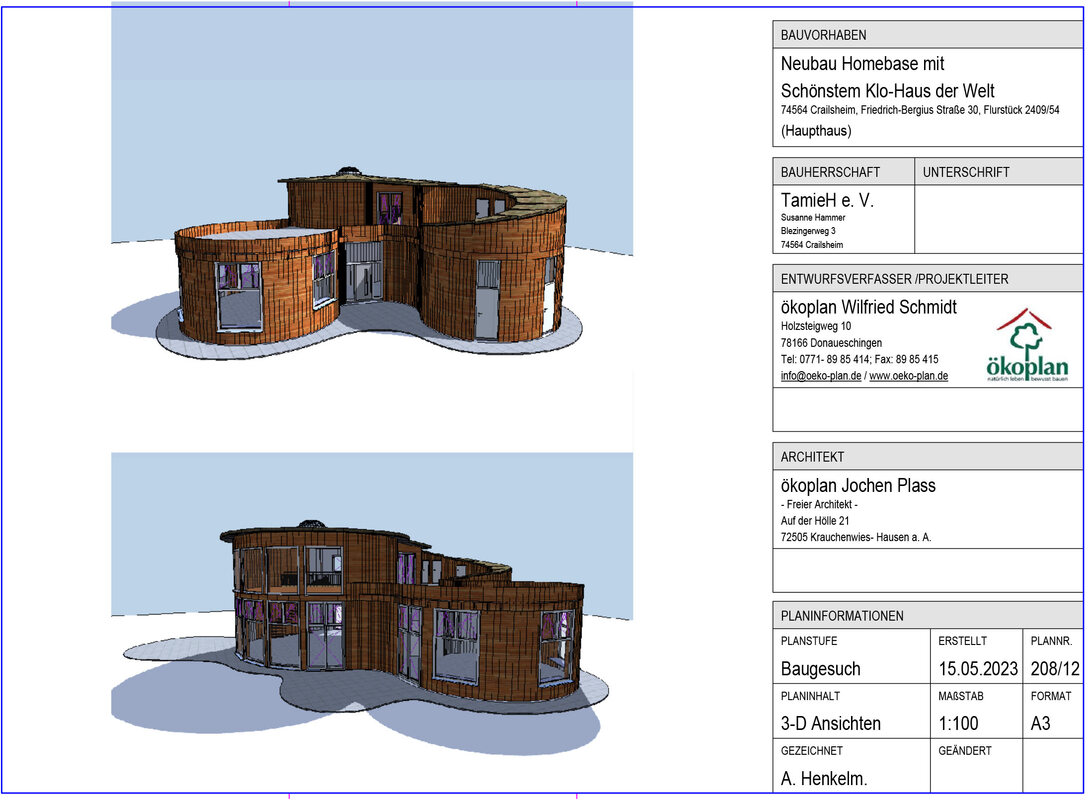Open the www.oeko-plan.de website link
Image resolution: width=1089 pixels, height=800 pixels.
[908, 376]
